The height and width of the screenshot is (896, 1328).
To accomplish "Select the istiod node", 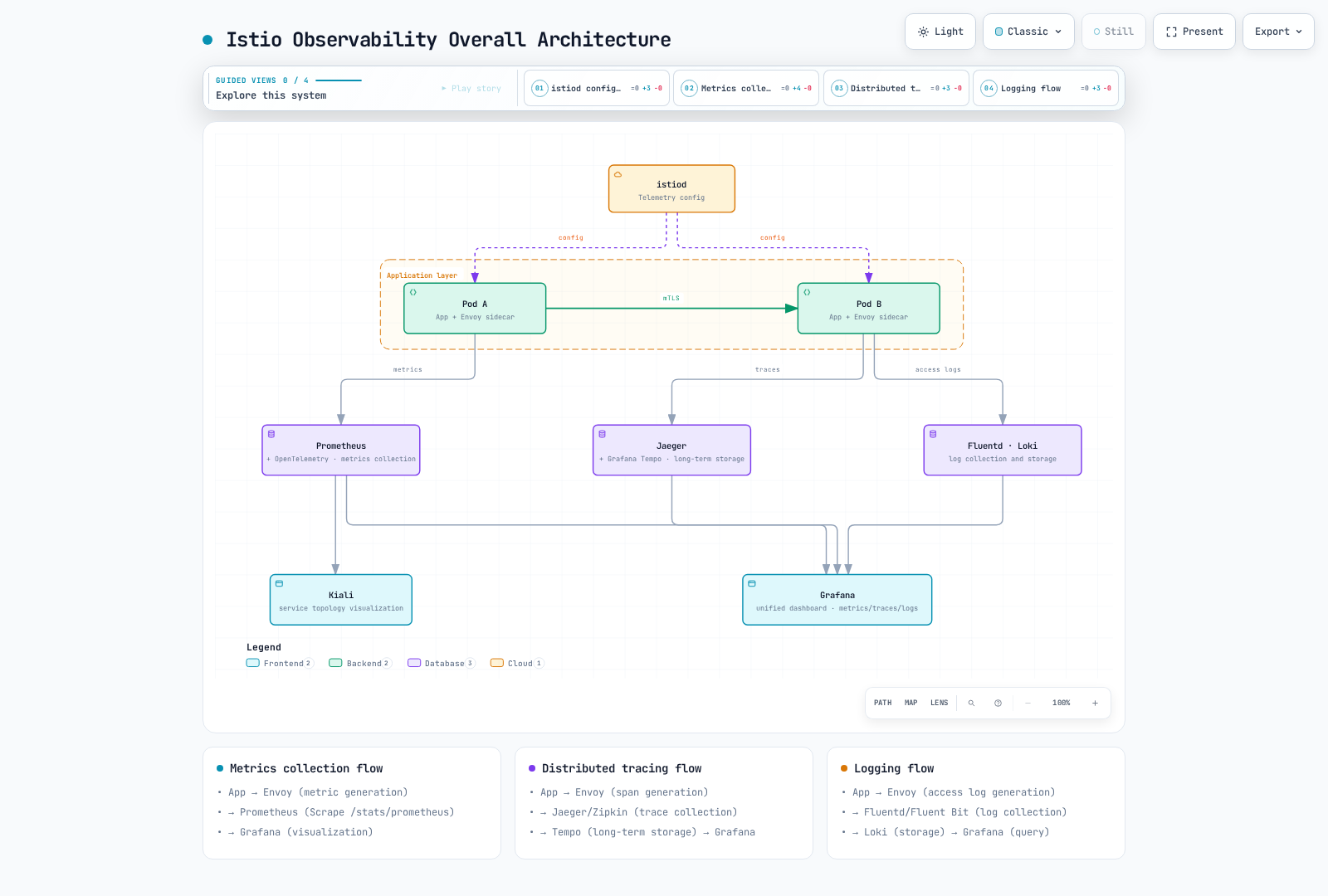I will click(x=671, y=188).
